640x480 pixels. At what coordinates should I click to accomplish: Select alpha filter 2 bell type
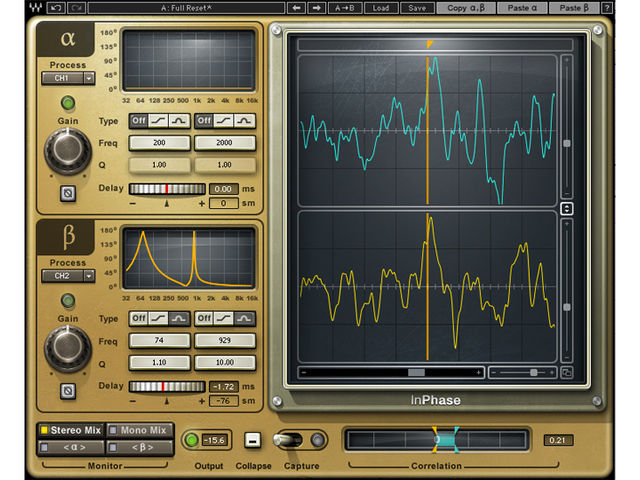pos(244,121)
